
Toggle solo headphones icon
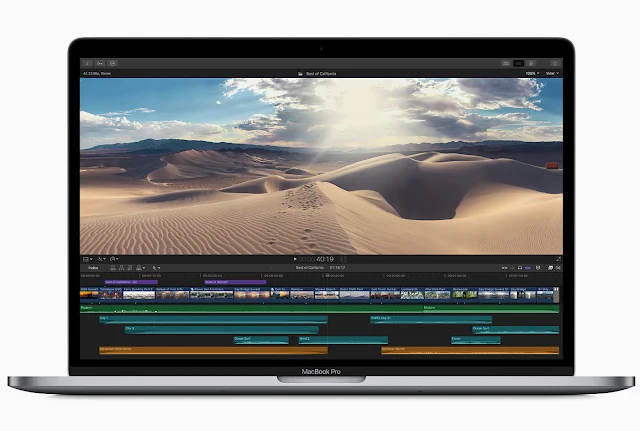point(520,268)
